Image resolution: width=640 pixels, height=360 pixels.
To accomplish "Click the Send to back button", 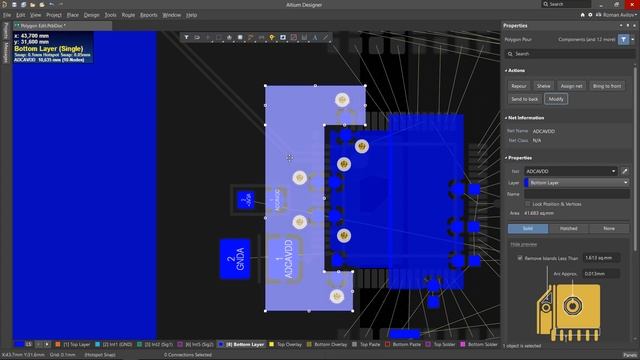I will coord(524,99).
